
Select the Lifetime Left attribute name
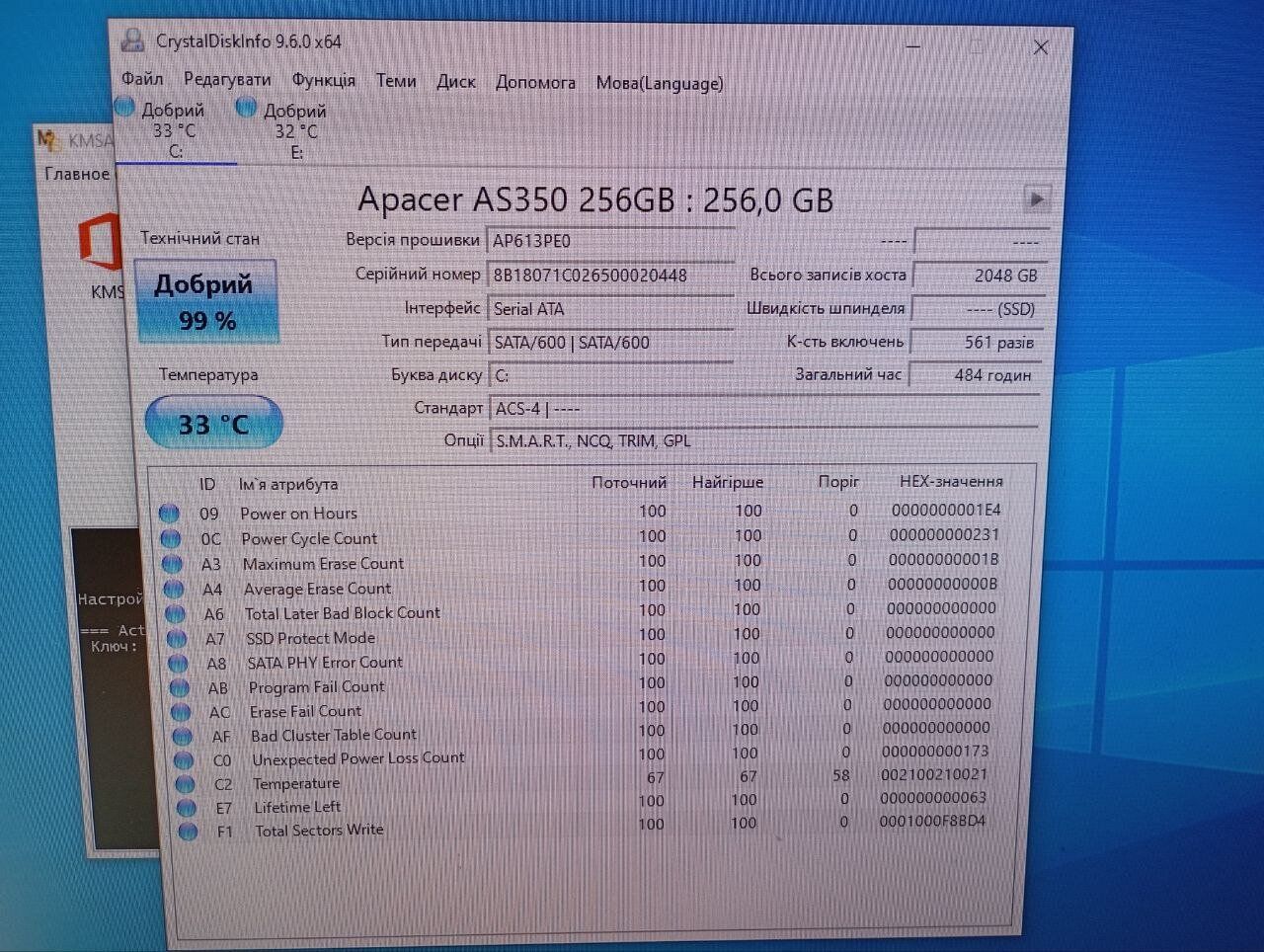[297, 807]
